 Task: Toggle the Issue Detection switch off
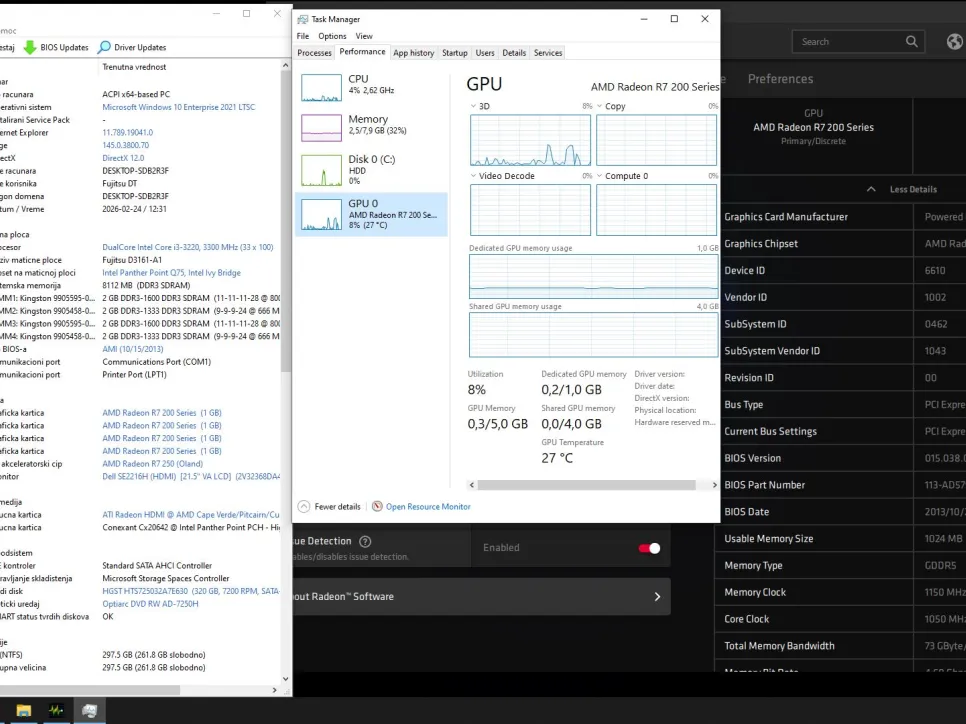click(649, 548)
